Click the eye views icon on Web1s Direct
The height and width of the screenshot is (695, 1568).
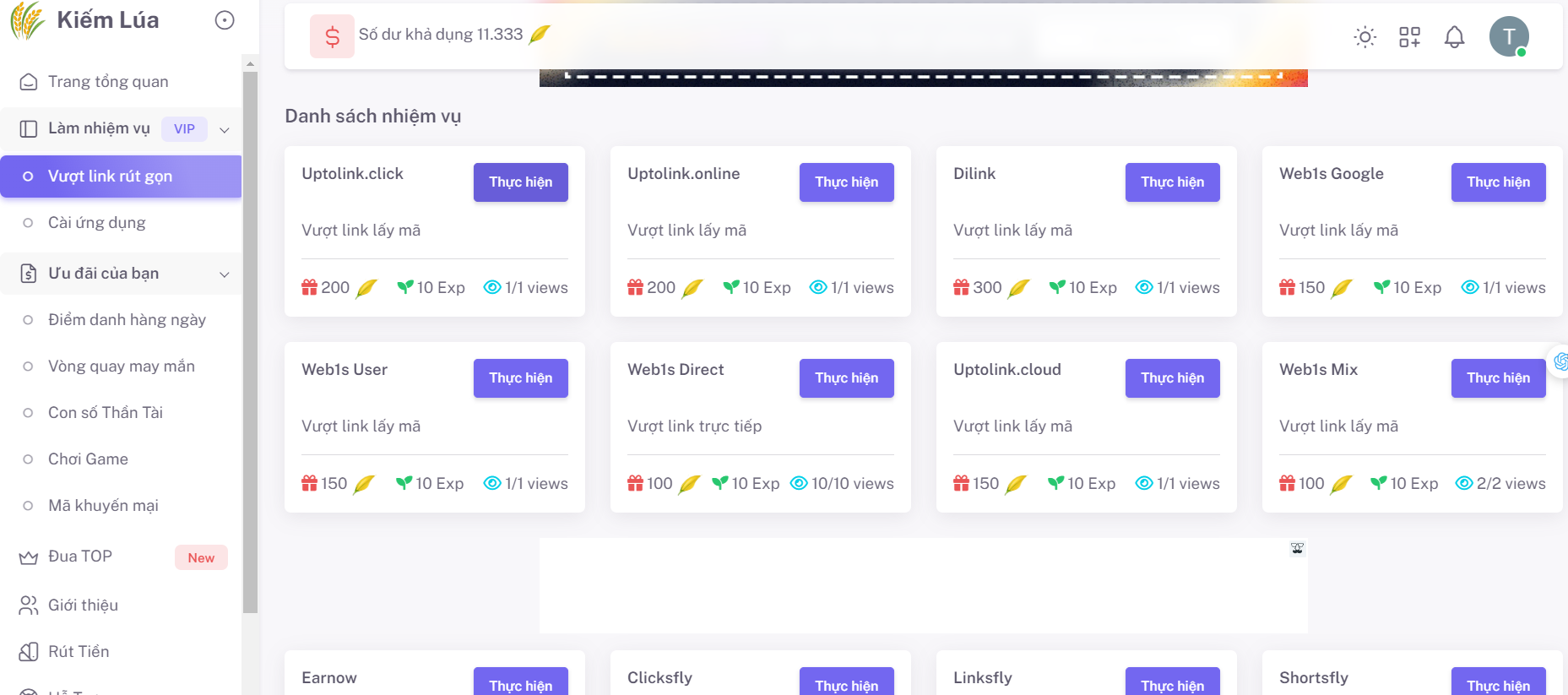(x=799, y=483)
